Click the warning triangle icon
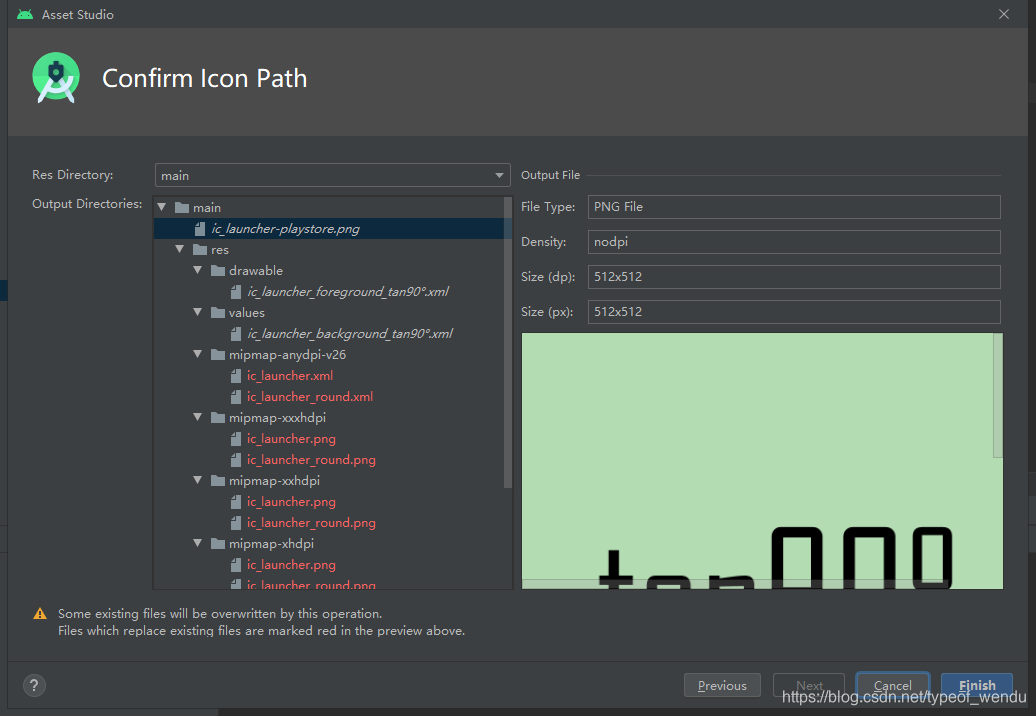1036x716 pixels. coord(40,614)
